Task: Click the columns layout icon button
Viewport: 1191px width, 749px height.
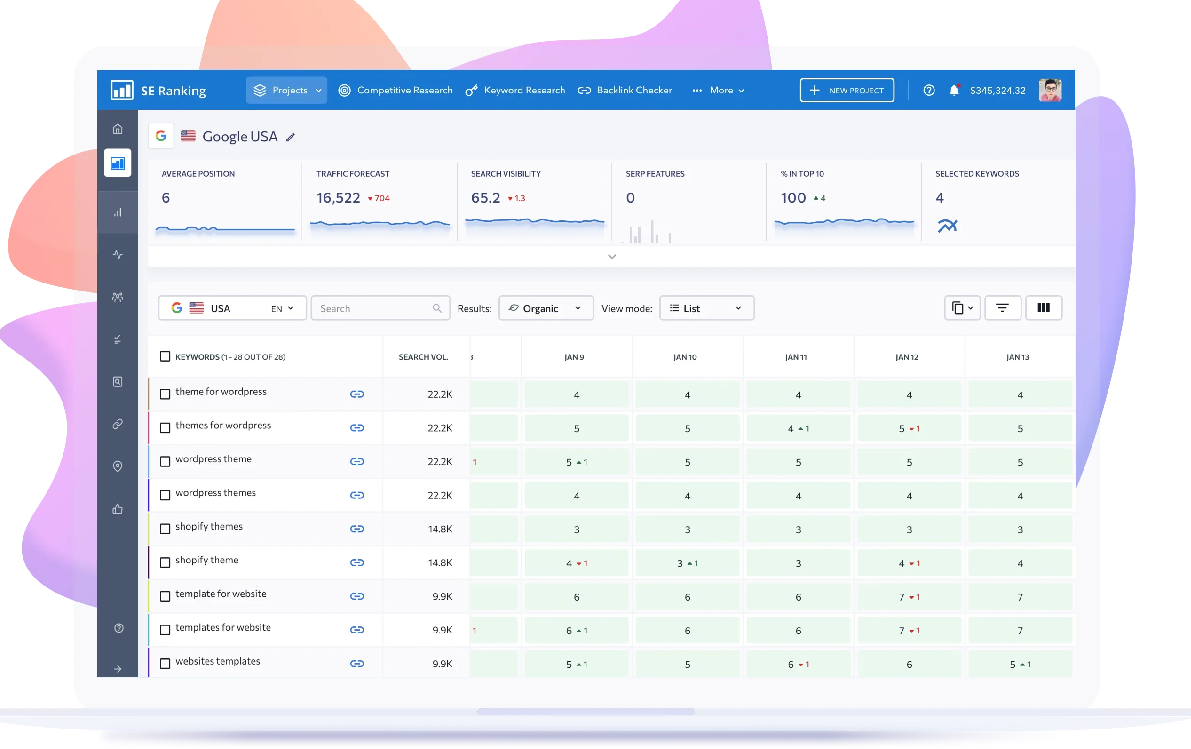Action: tap(1043, 308)
